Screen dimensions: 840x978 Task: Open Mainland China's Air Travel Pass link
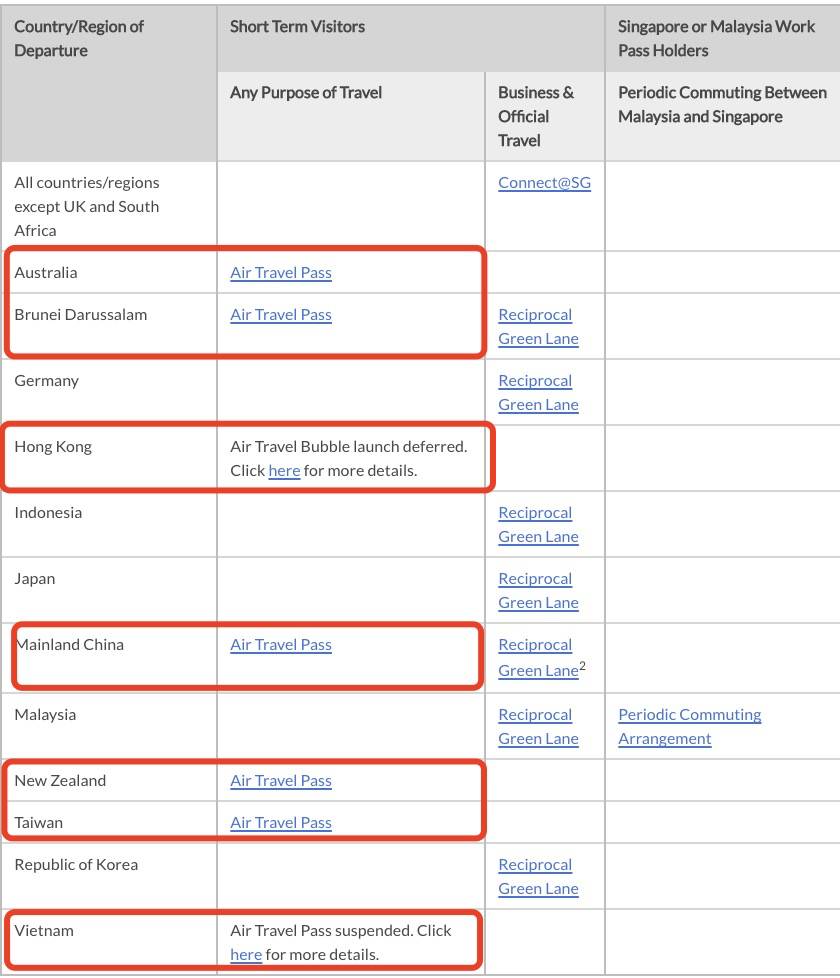coord(281,645)
